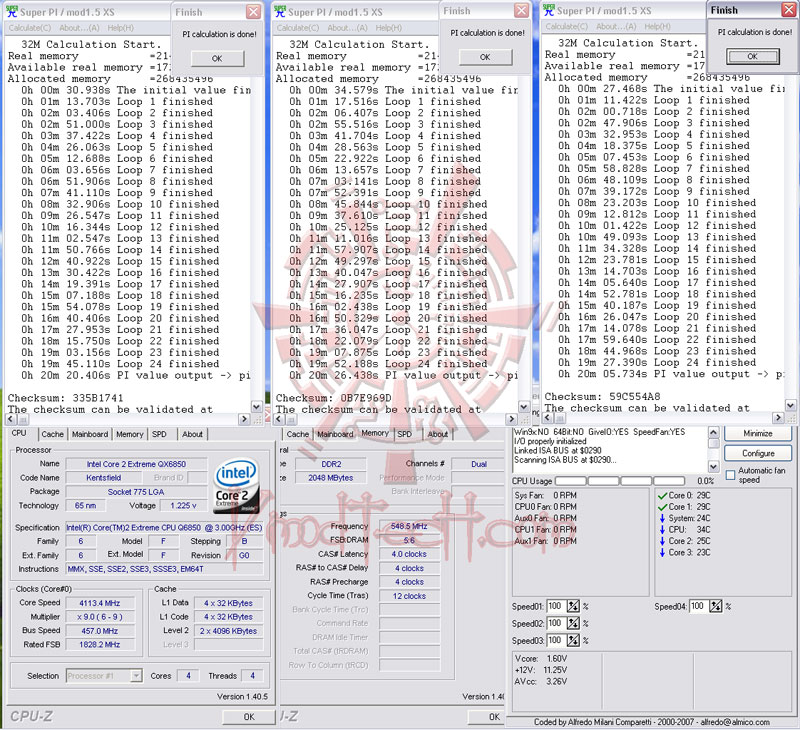The height and width of the screenshot is (730, 800).
Task: Click the Speed02 value field
Action: [x=556, y=623]
